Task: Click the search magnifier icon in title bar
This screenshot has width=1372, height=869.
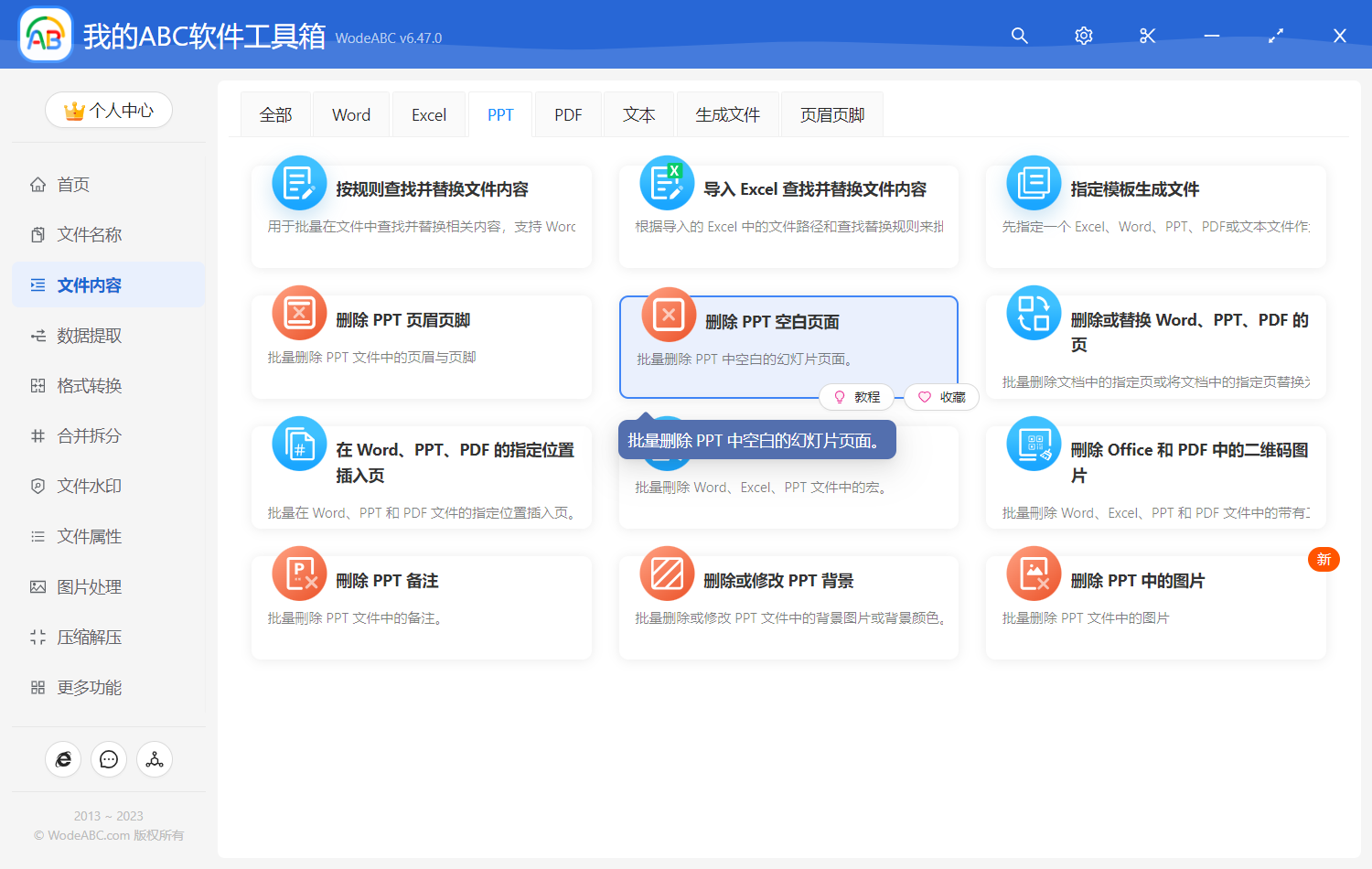Action: tap(1019, 36)
